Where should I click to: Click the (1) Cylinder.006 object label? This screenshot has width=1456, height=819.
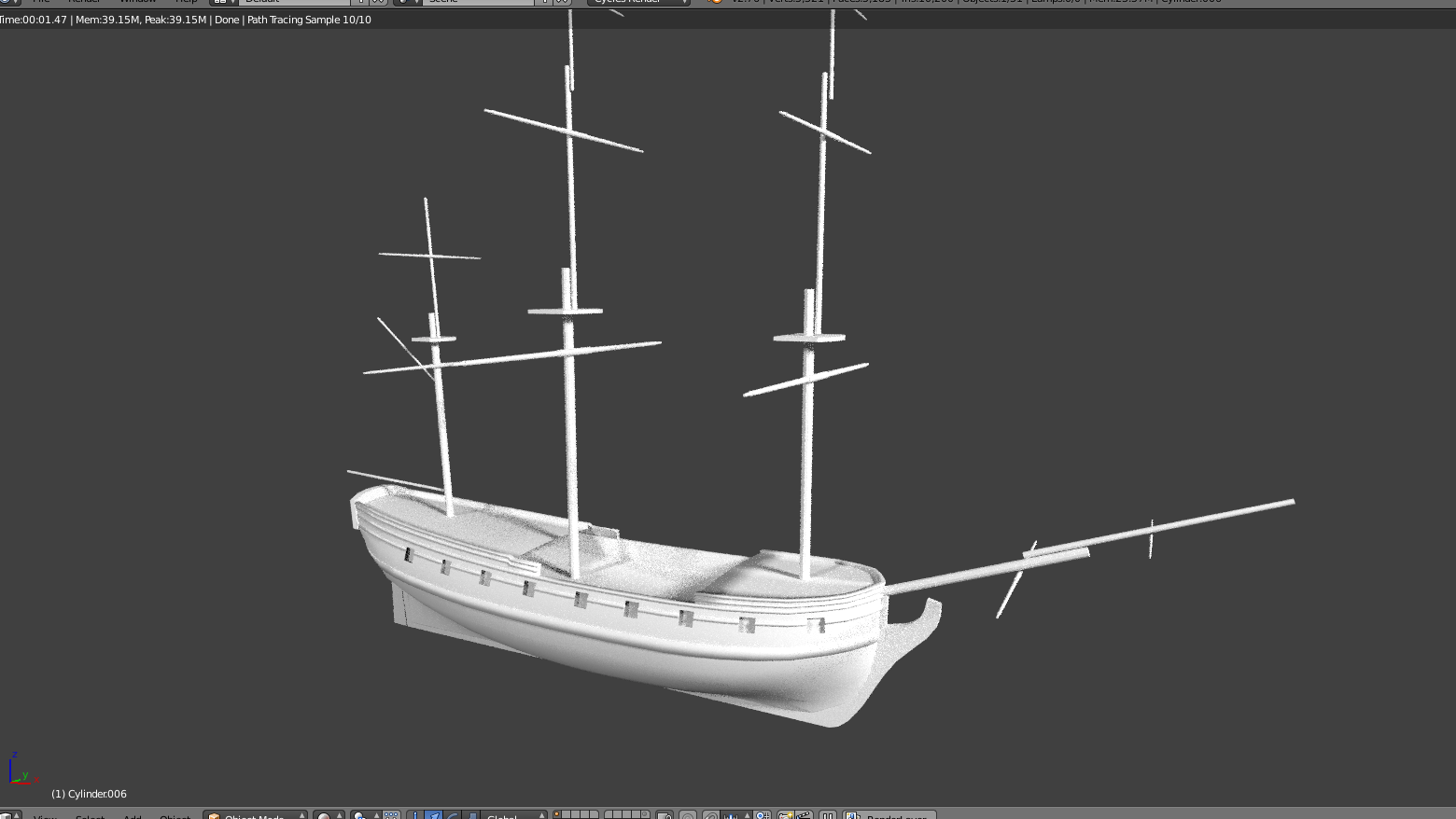89,794
